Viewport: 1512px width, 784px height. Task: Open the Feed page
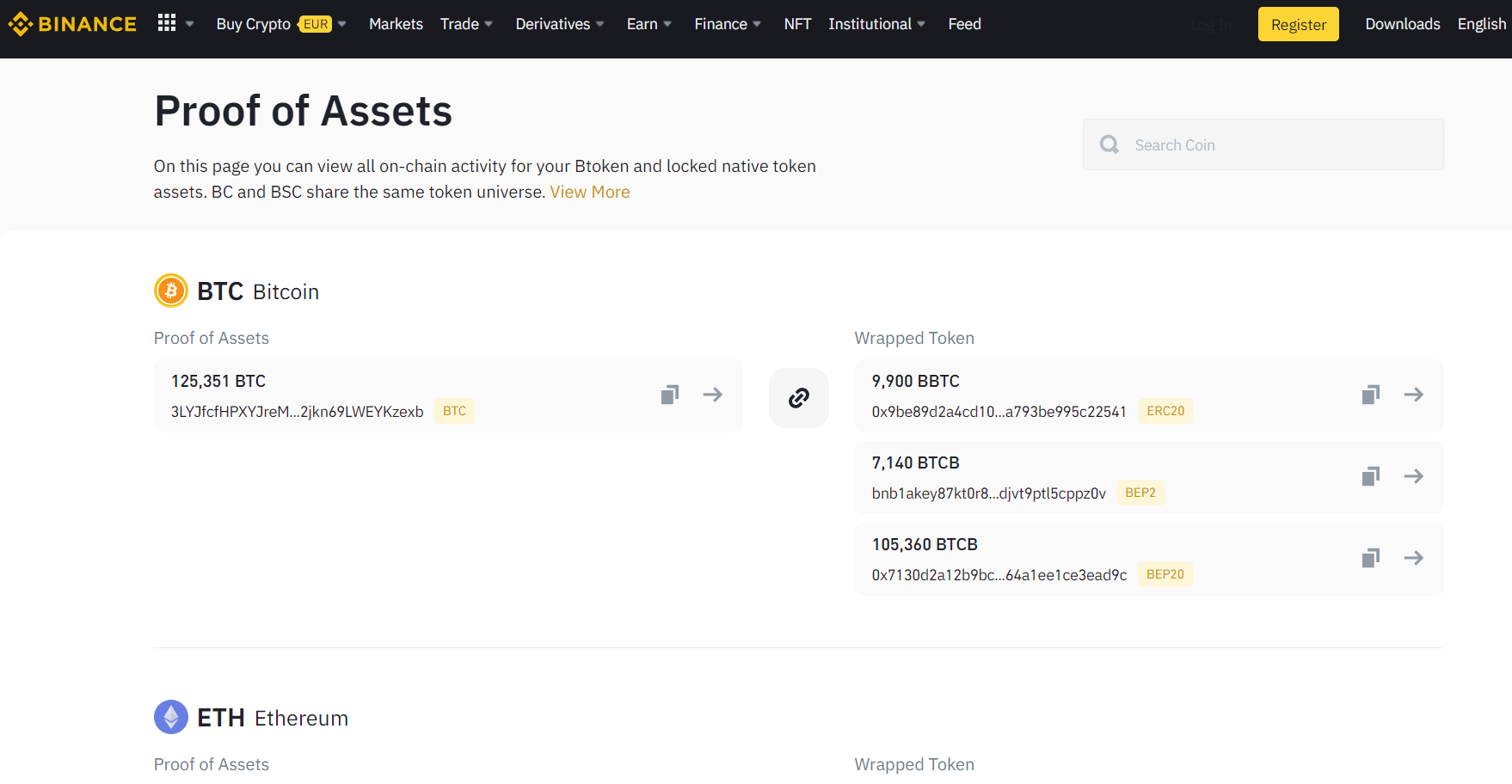(964, 24)
